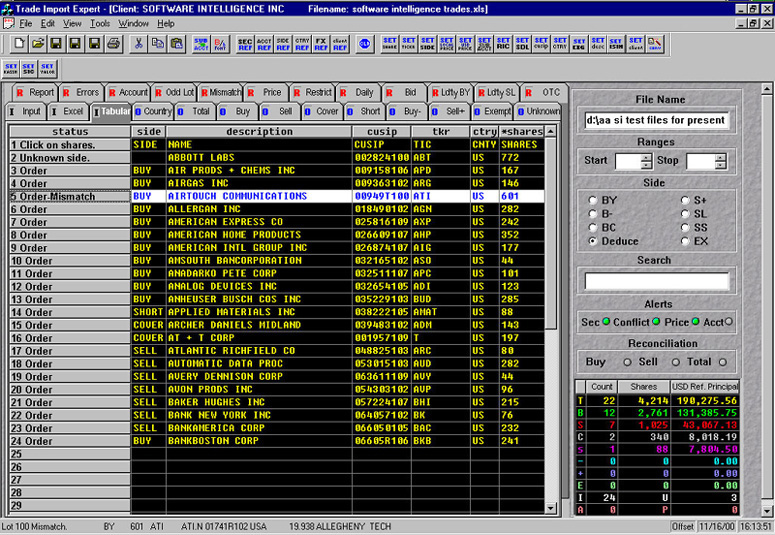Click the SET ISIN toolbar icon
The width and height of the screenshot is (775, 535).
[616, 44]
